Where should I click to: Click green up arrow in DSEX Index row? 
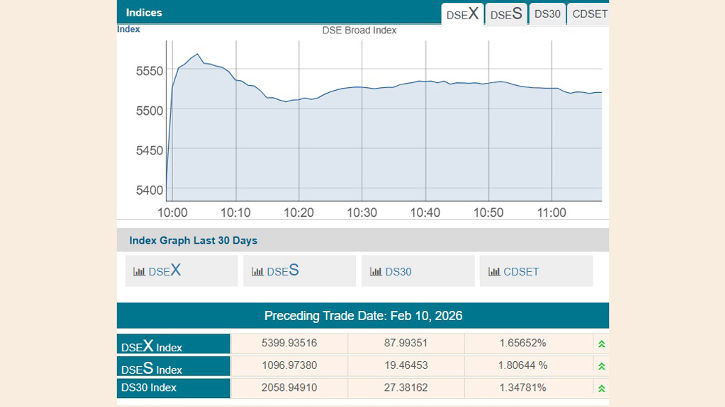click(x=600, y=344)
